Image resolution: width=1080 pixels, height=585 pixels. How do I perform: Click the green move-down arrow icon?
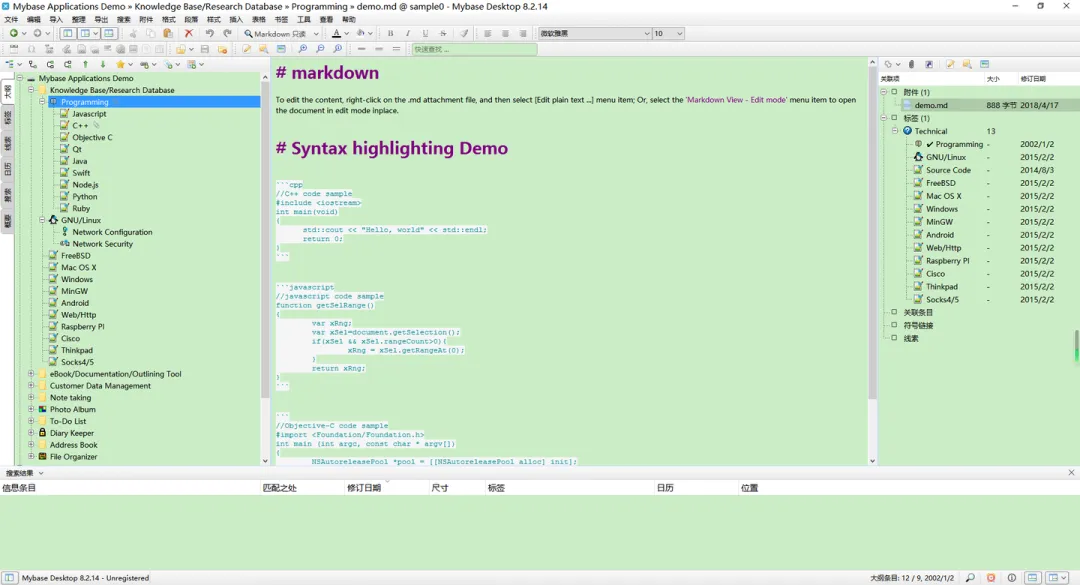[103, 64]
